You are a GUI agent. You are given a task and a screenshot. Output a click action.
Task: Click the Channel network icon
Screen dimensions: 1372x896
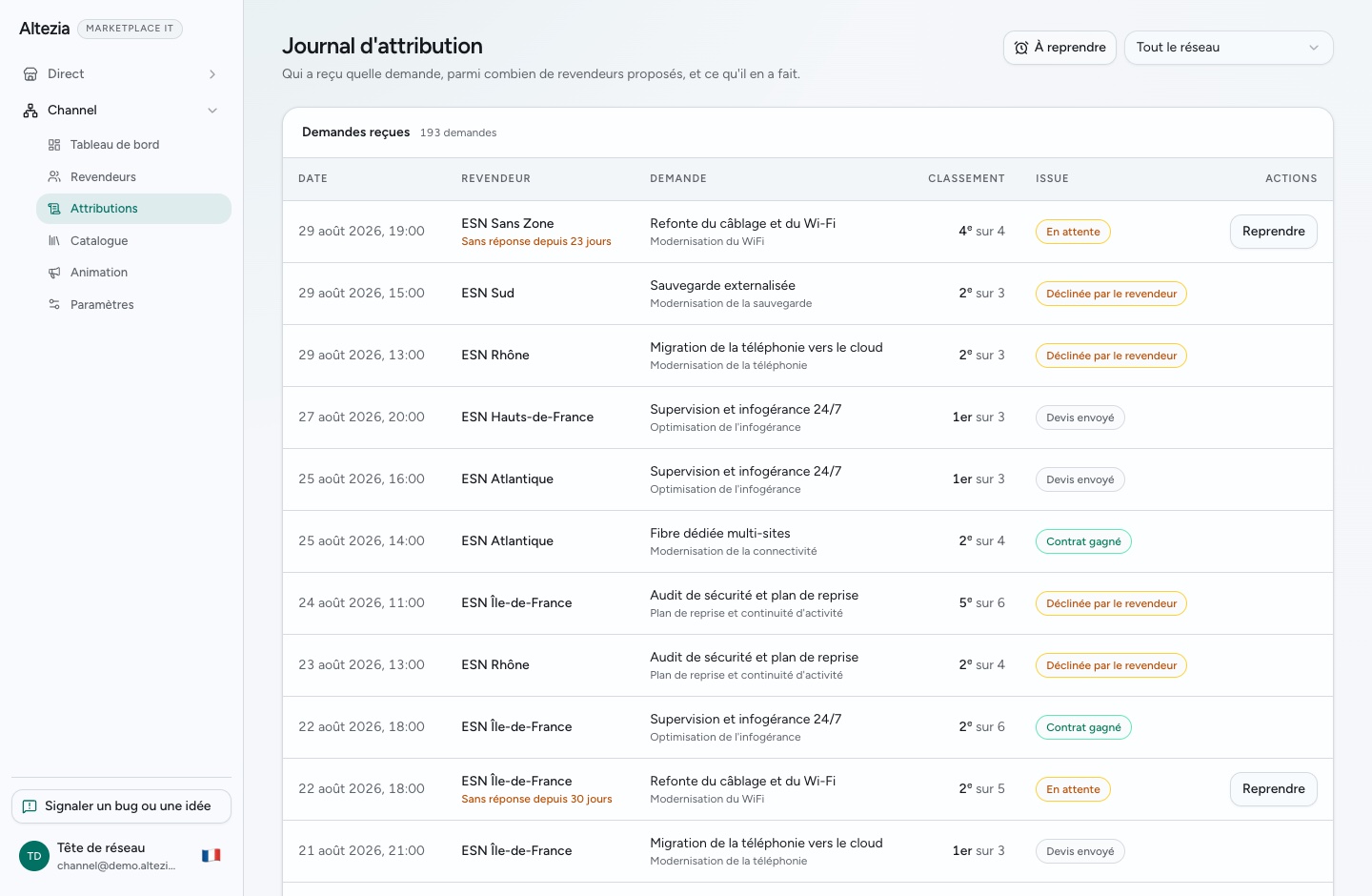tap(30, 111)
